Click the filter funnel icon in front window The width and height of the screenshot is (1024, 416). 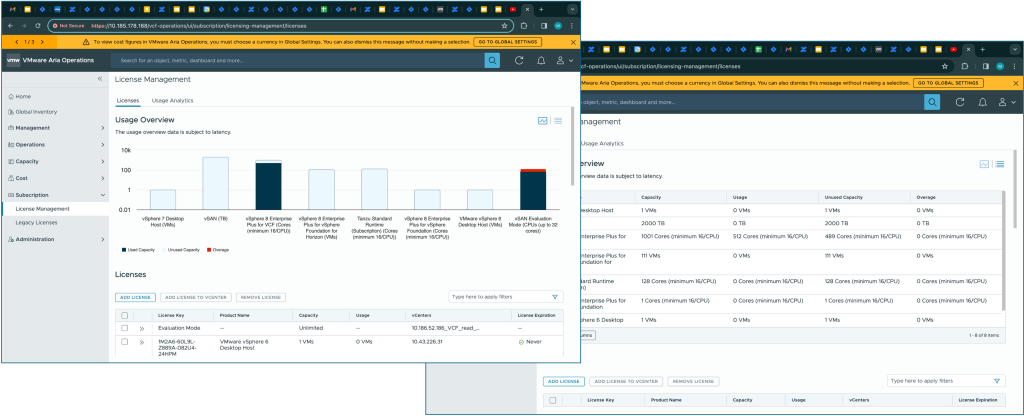[x=556, y=297]
